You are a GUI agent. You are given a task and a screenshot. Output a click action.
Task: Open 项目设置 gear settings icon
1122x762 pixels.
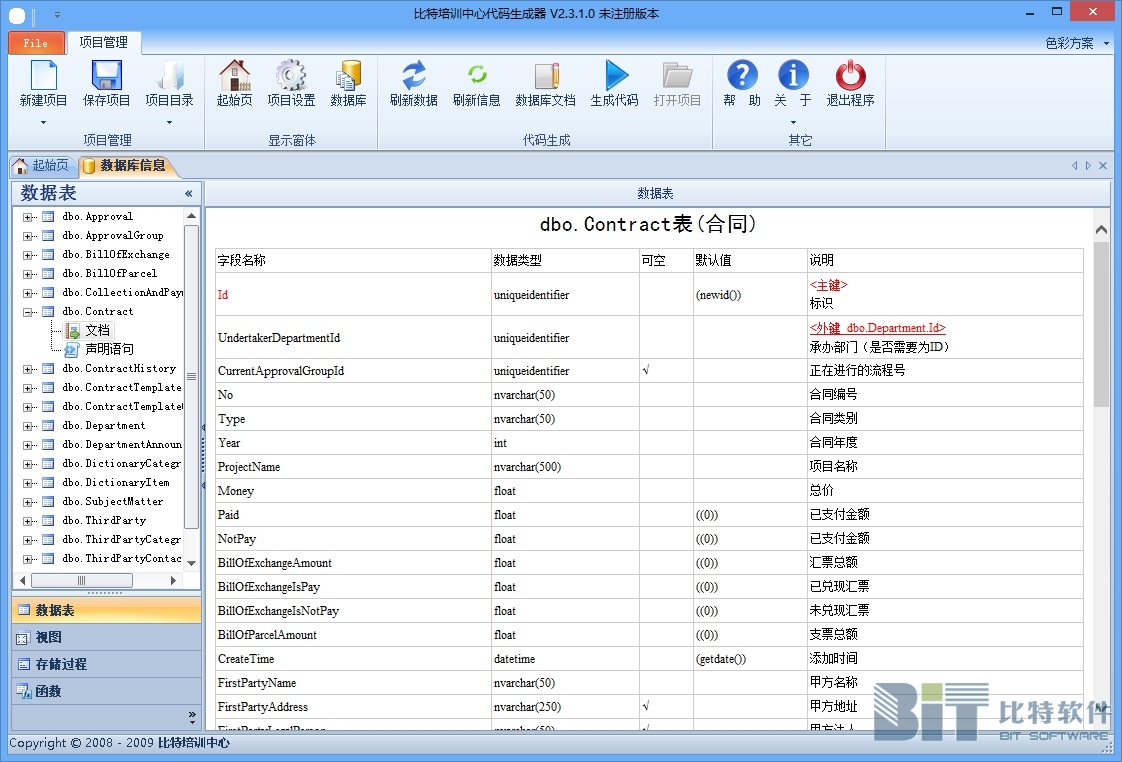coord(291,76)
